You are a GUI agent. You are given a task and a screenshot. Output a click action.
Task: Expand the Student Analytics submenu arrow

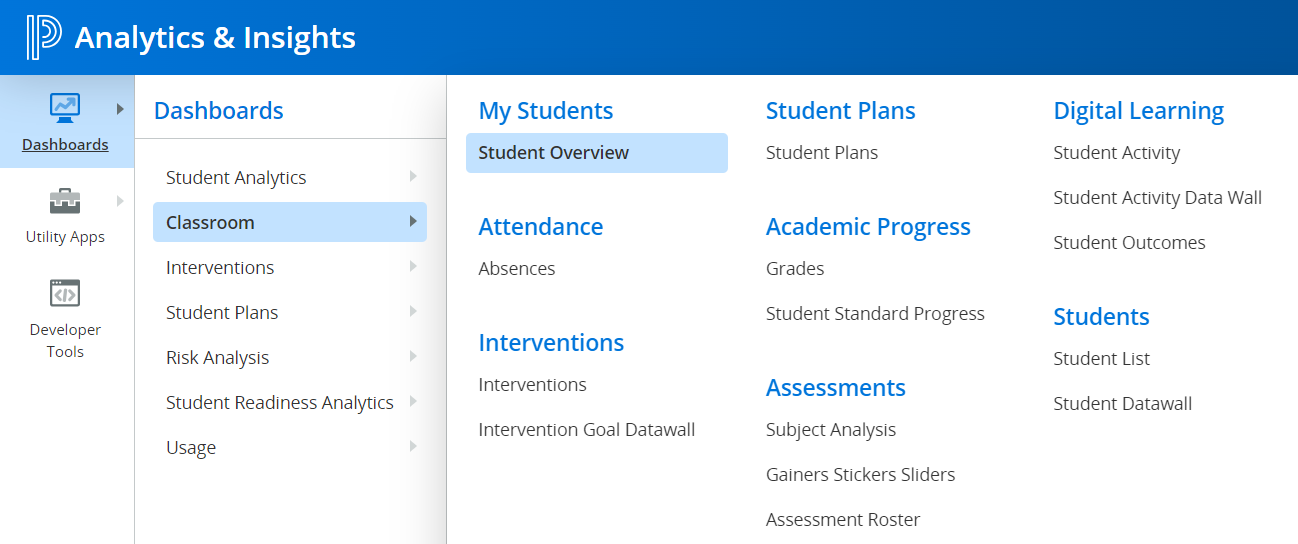pyautogui.click(x=413, y=177)
